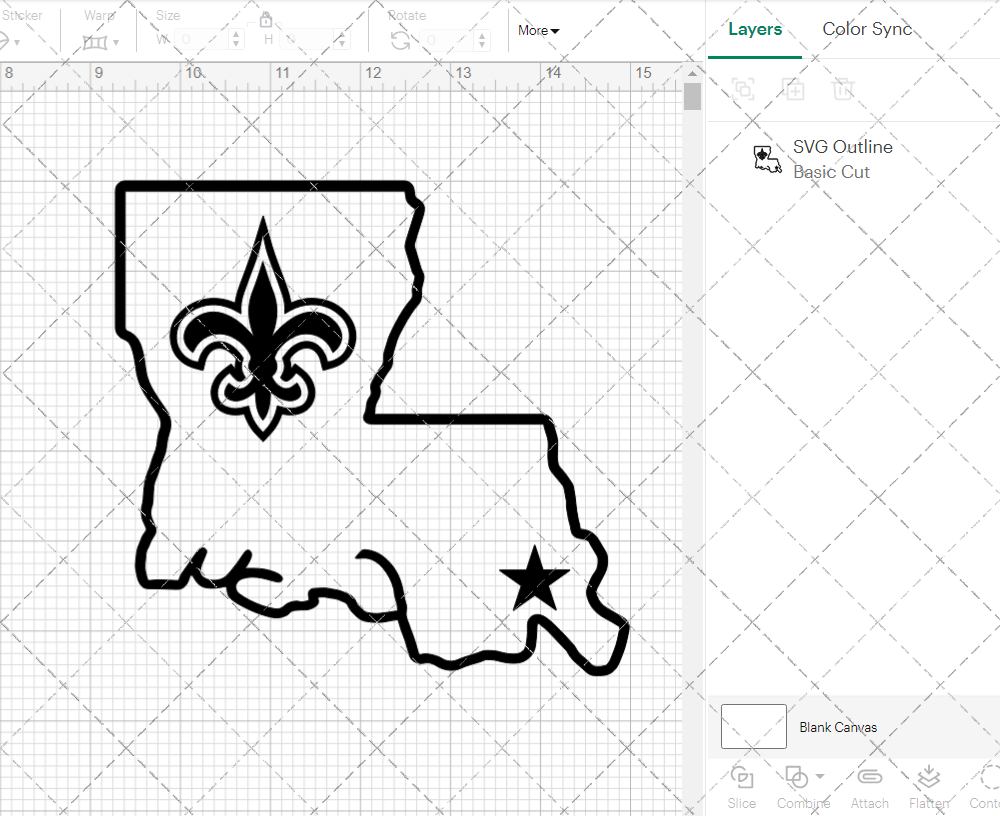This screenshot has width=1000, height=816.
Task: Select the SVG Outline layer
Action: coord(842,159)
